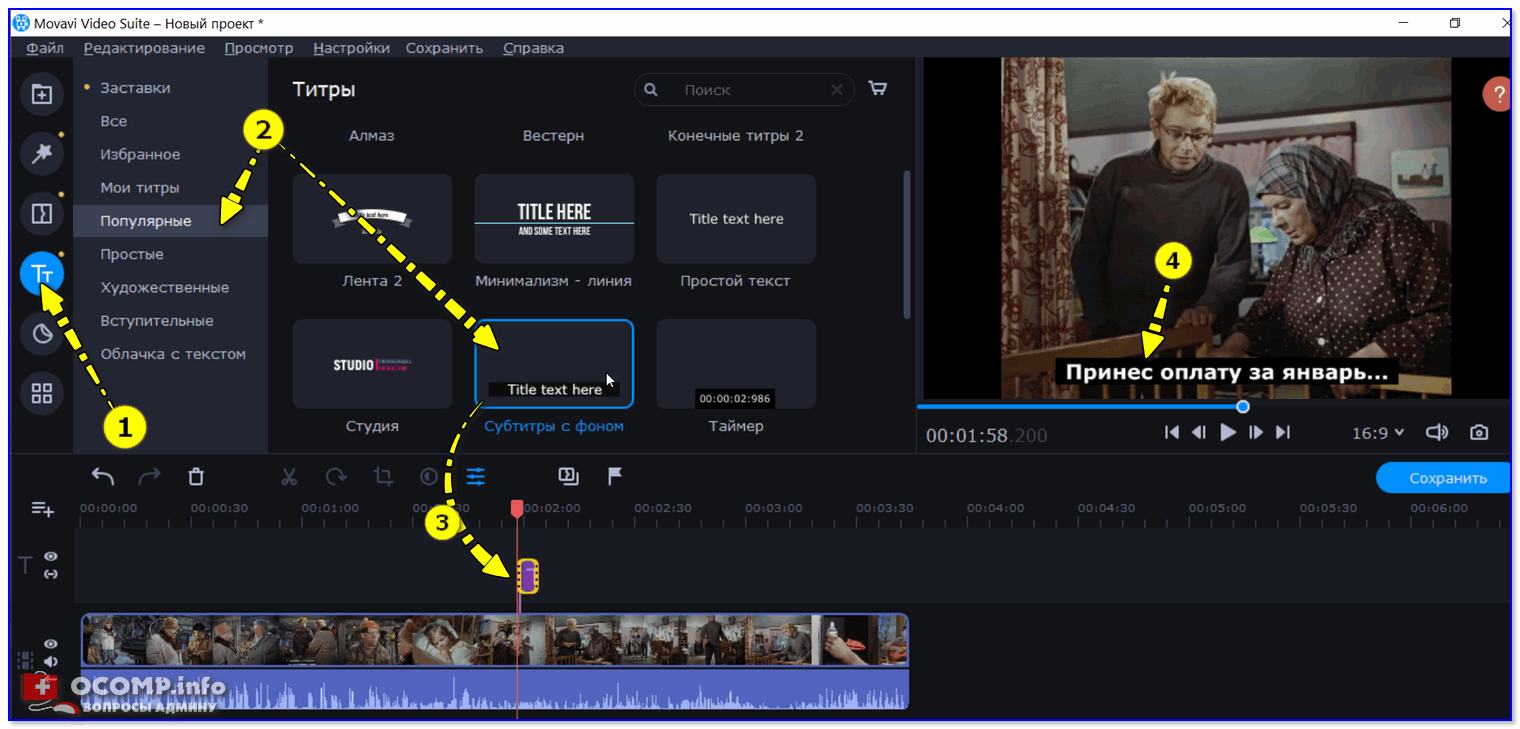This screenshot has width=1520, height=729.
Task: Select the Популярные category
Action: pos(170,221)
